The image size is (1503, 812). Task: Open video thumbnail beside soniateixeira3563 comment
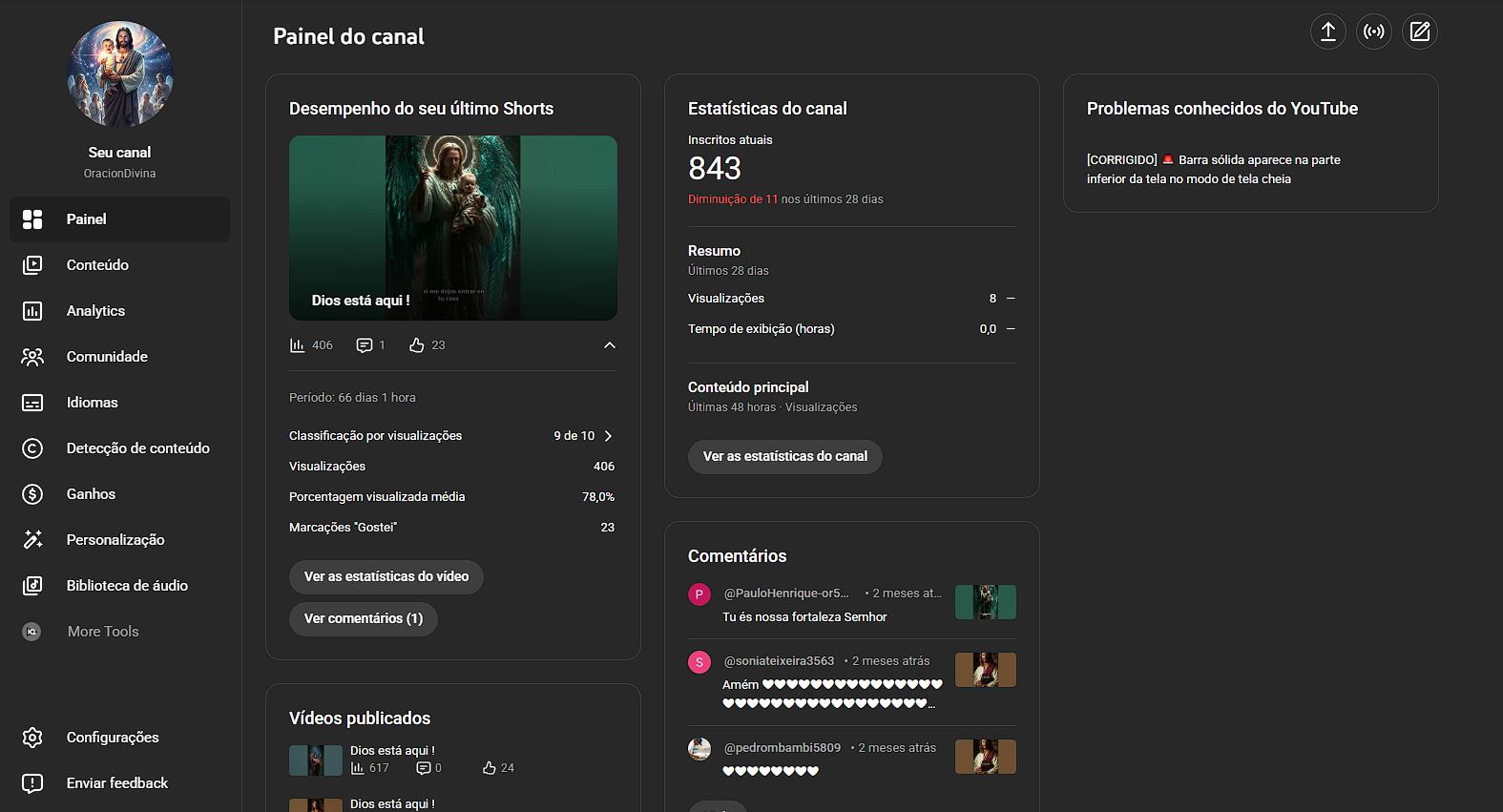coord(986,670)
